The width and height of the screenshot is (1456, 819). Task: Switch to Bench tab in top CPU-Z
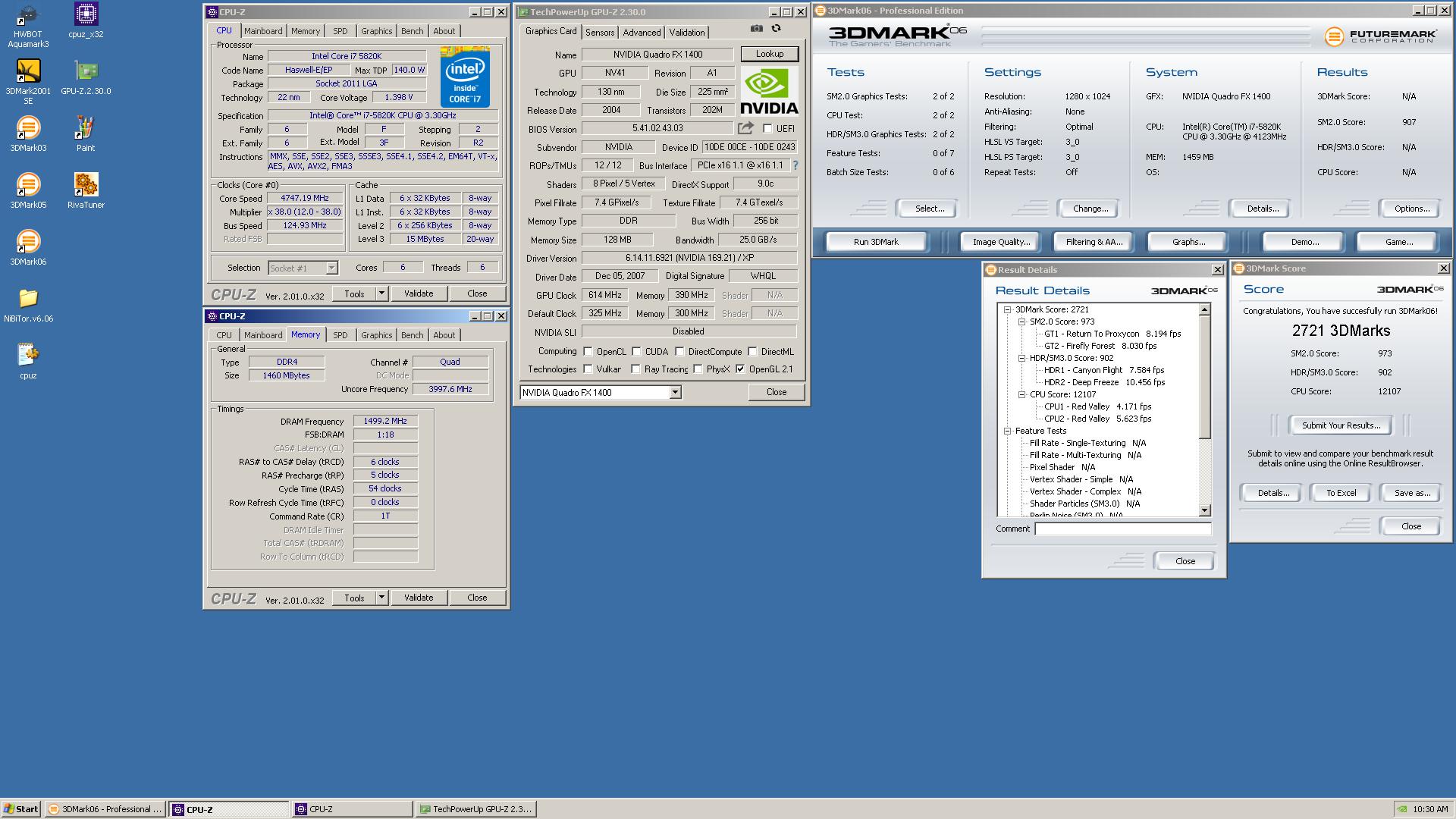[x=412, y=31]
